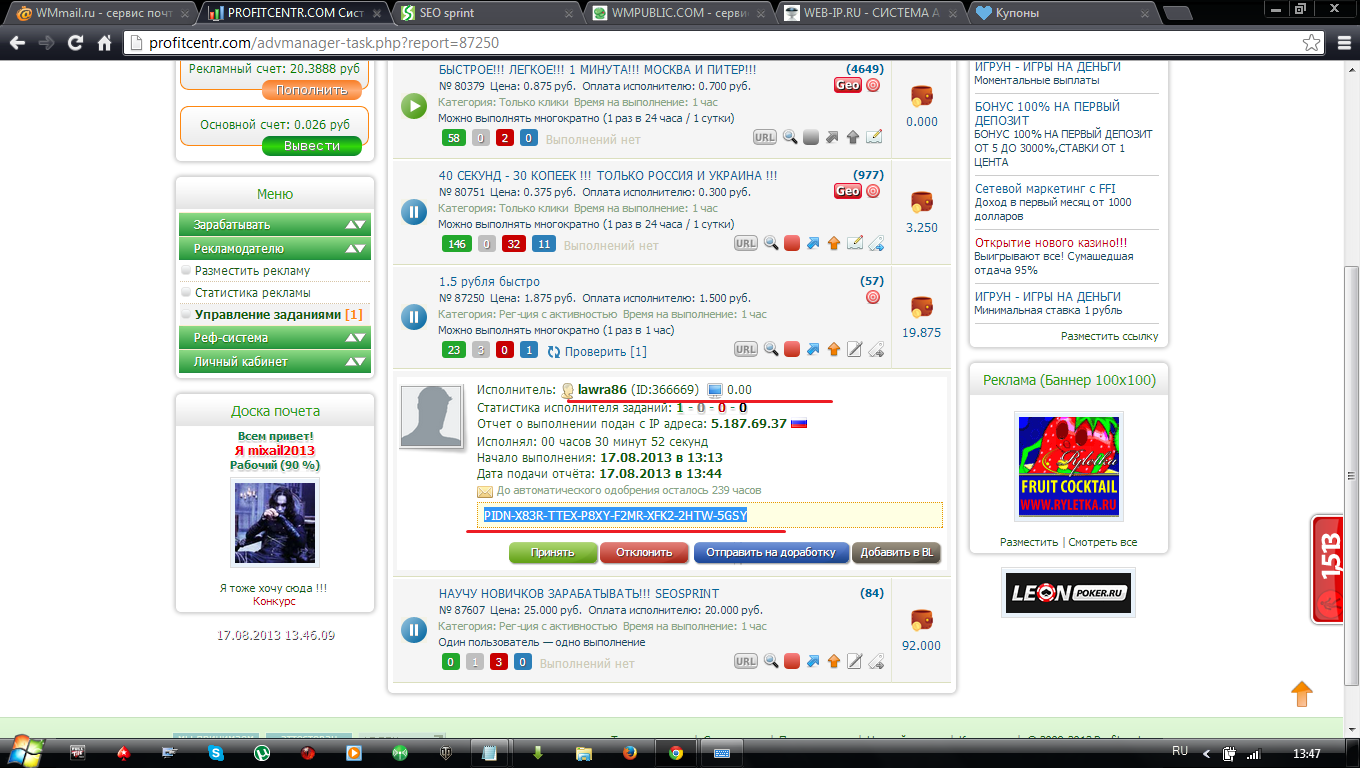Reject report with Отклонить button
Viewport: 1360px width, 768px height.
tap(644, 552)
